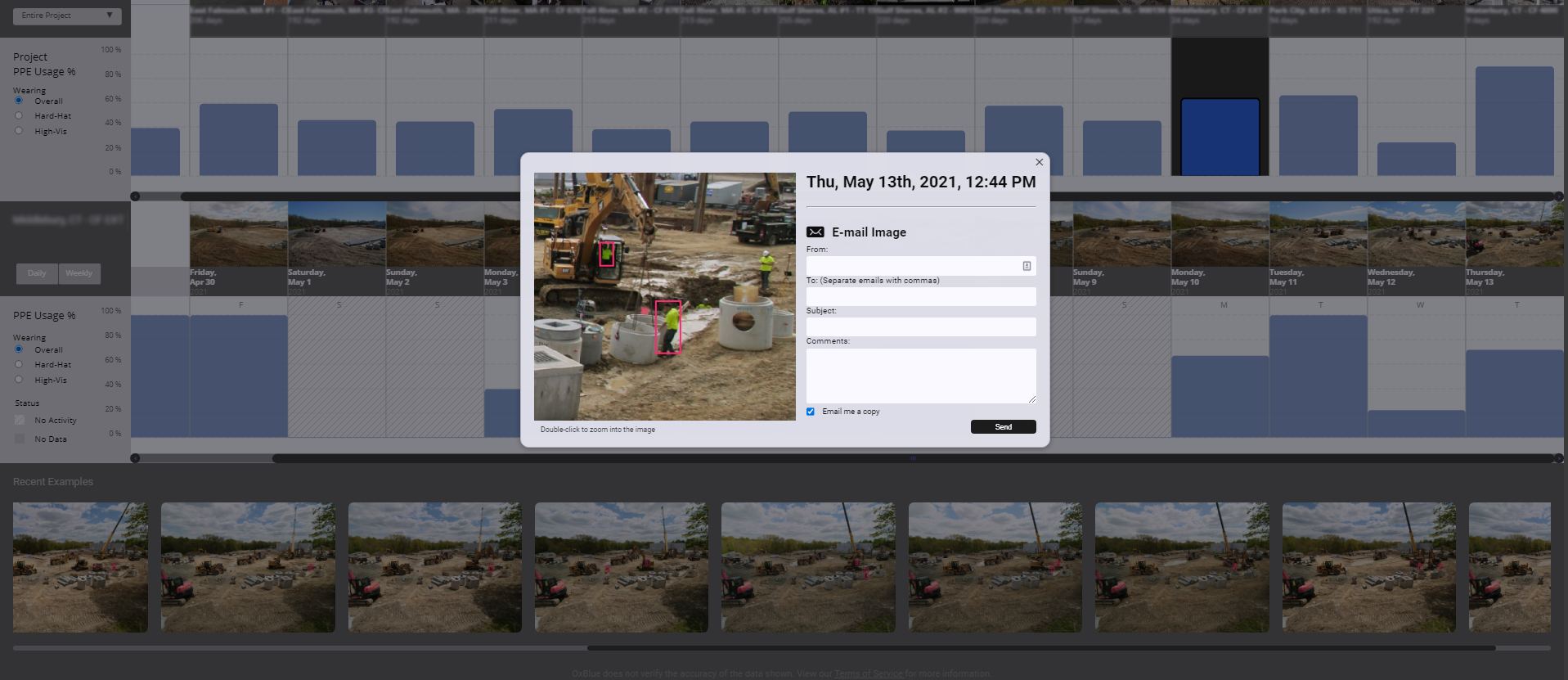Toggle the No Data status checkbox
This screenshot has width=1568, height=680.
[x=20, y=439]
